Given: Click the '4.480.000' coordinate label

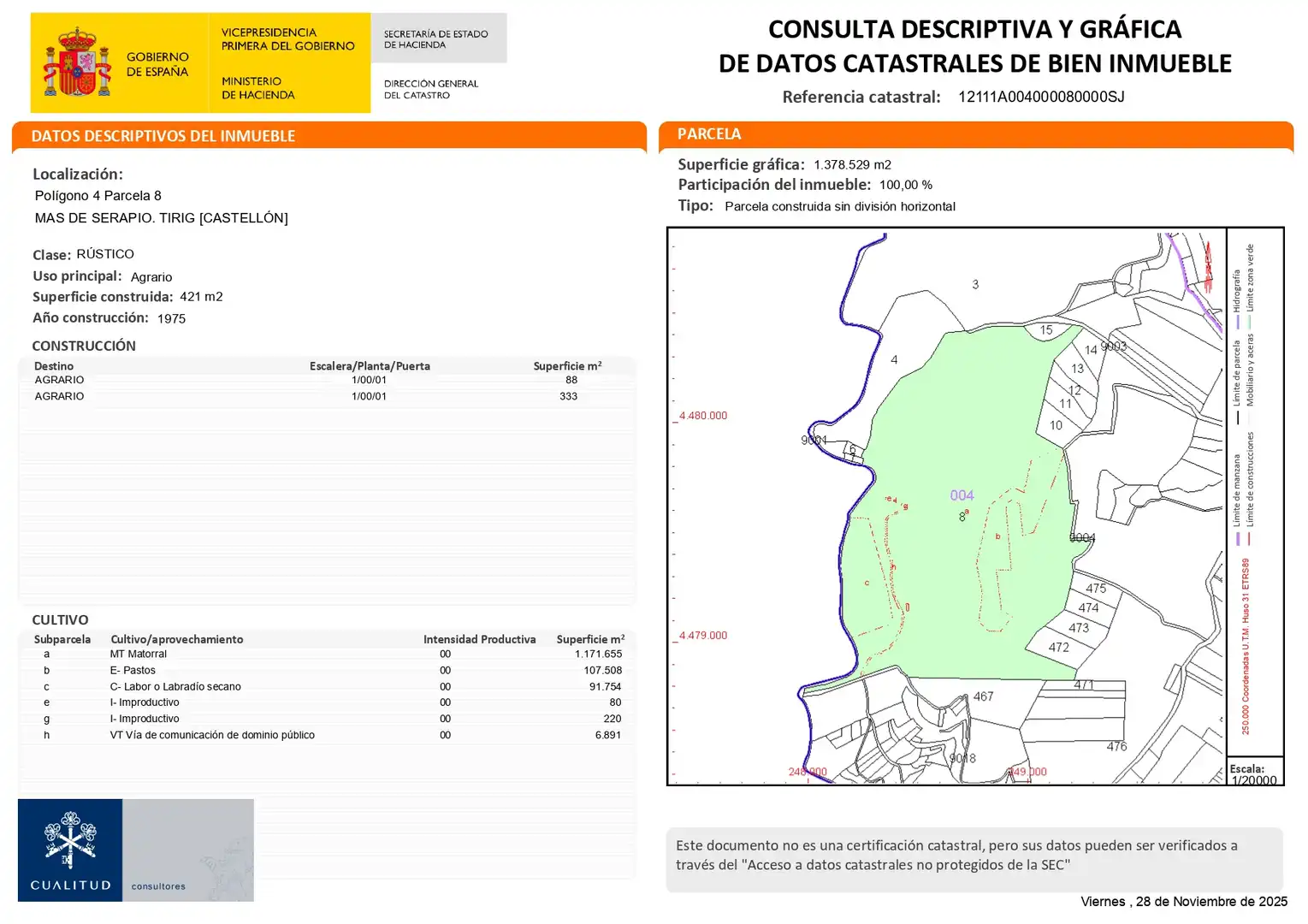Looking at the screenshot, I should (x=703, y=416).
